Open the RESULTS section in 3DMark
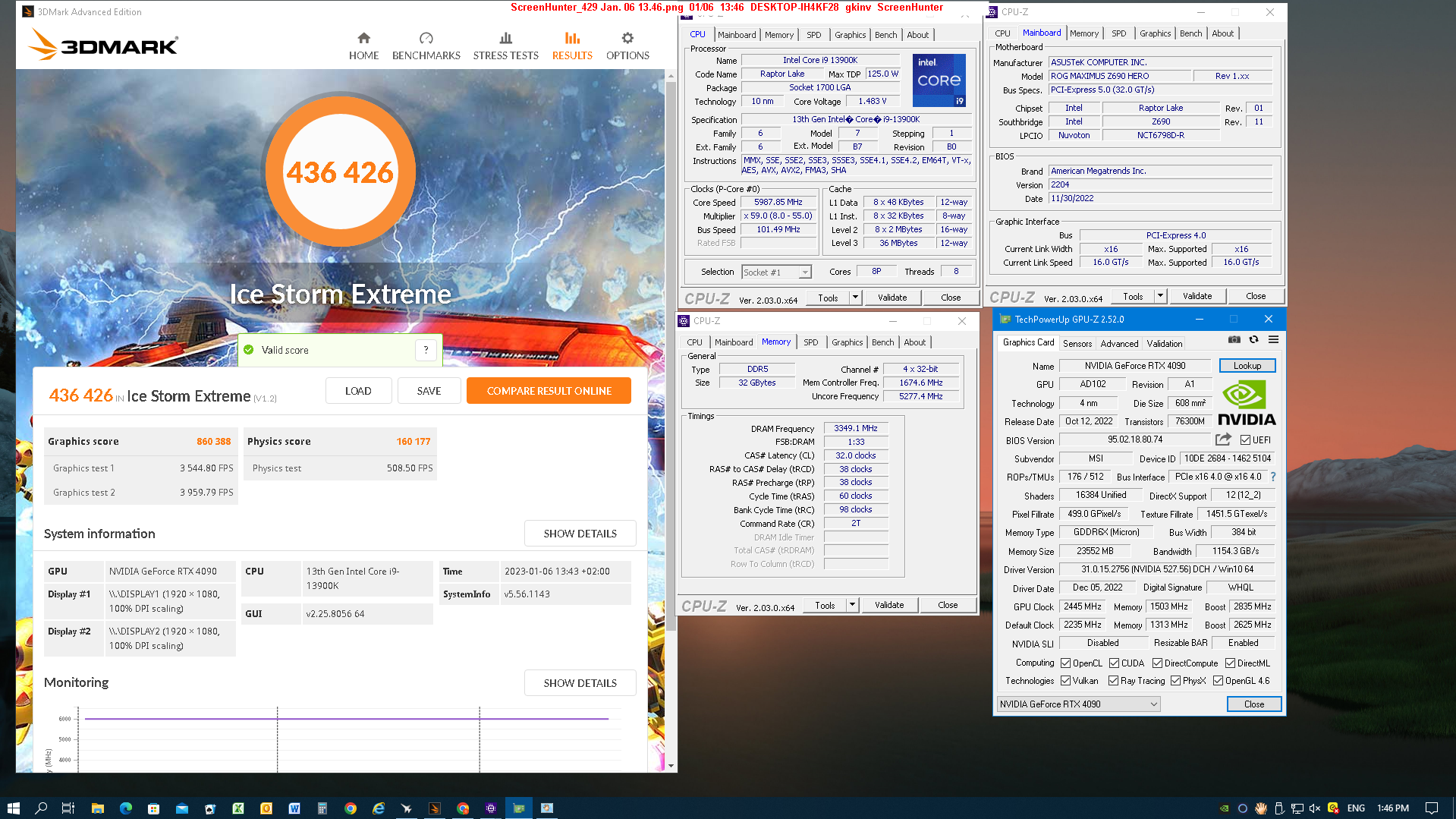This screenshot has width=1456, height=819. 572,46
